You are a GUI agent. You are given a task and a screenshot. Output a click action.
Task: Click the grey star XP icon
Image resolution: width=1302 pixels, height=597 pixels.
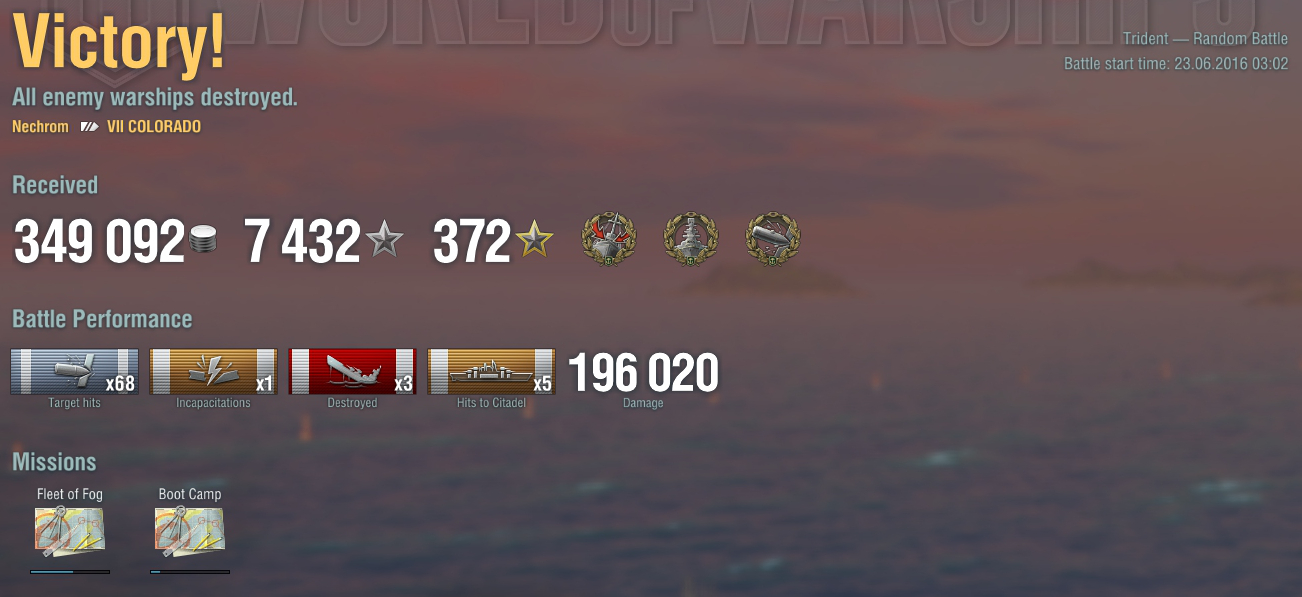coord(384,241)
